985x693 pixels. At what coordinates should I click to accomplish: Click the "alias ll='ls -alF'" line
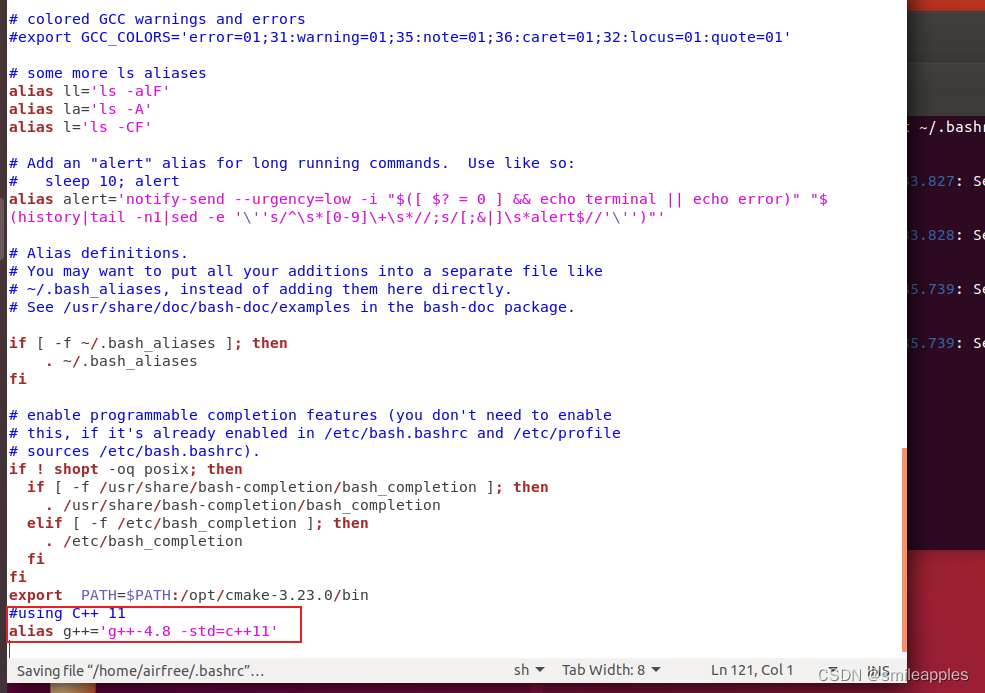[x=89, y=91]
